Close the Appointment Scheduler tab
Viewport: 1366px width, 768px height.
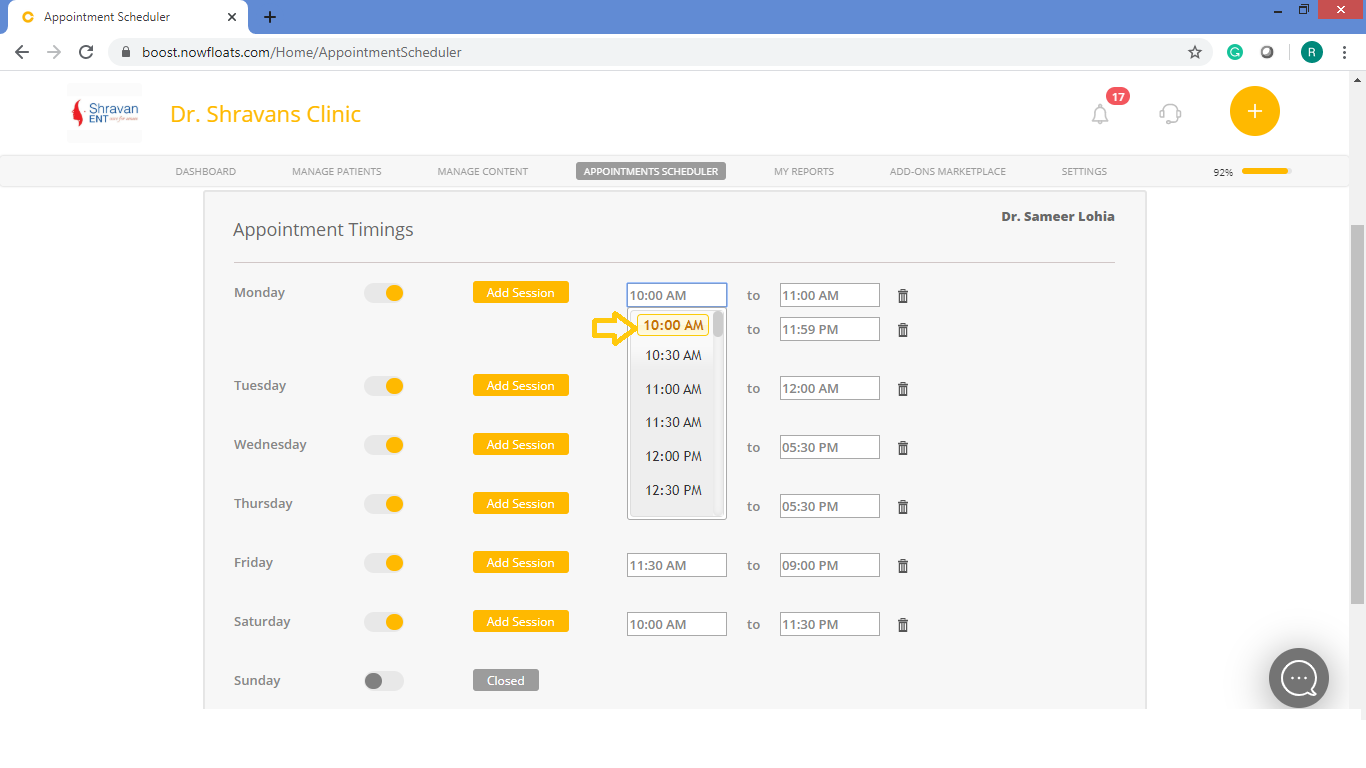point(232,17)
